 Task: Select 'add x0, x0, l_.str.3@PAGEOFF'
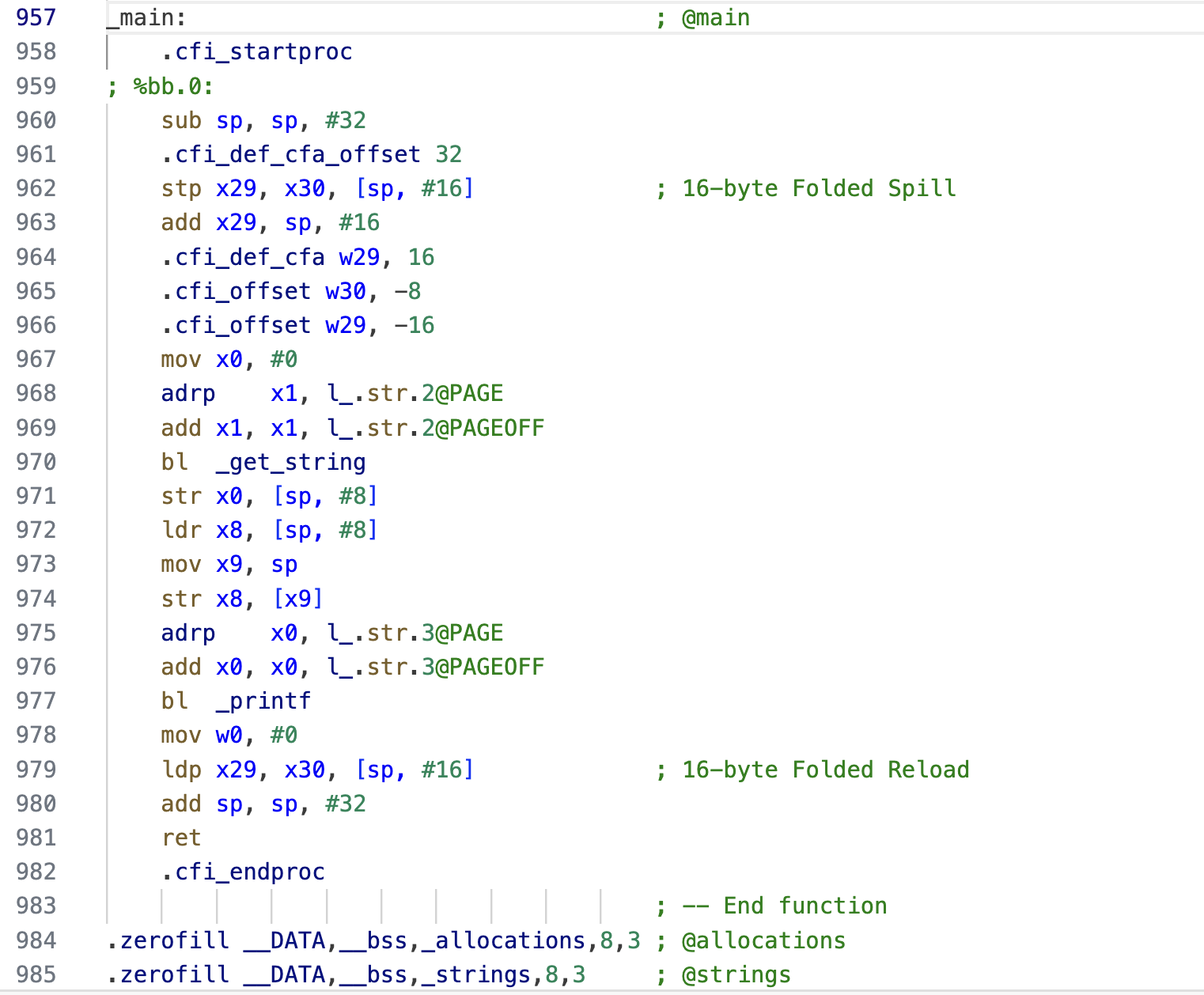click(353, 667)
